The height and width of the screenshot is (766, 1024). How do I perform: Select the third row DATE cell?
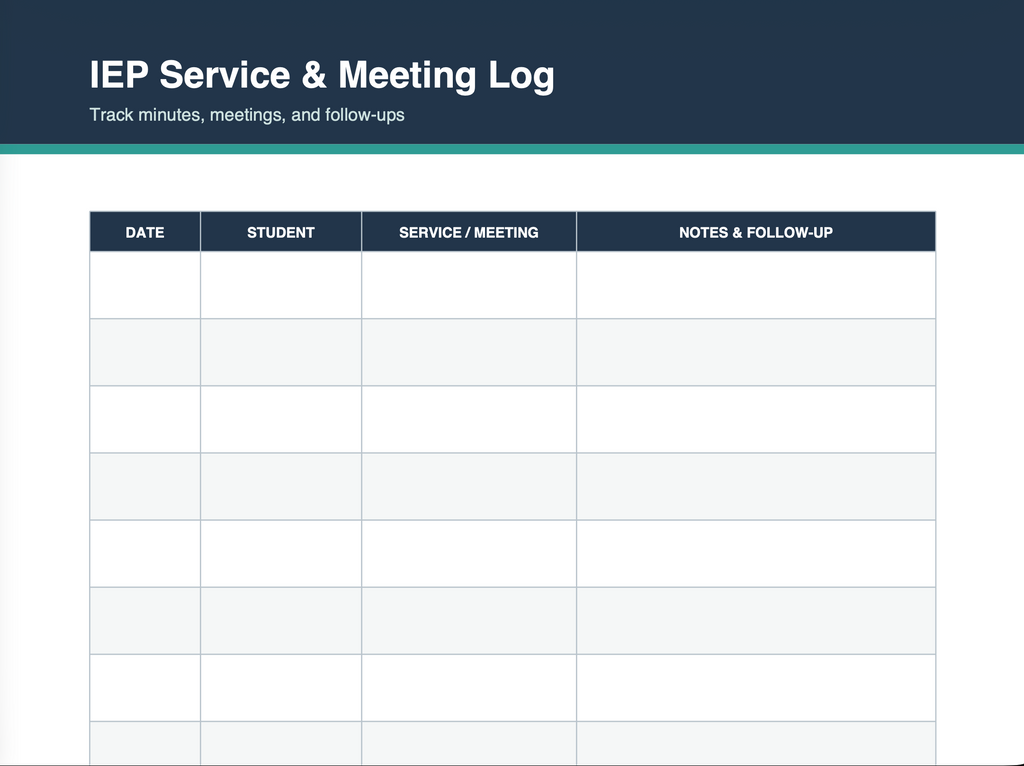coord(145,419)
